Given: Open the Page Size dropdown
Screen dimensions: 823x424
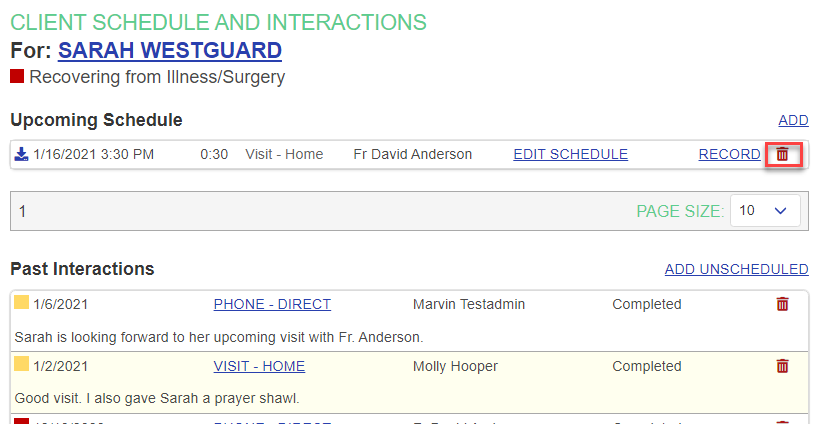Looking at the screenshot, I should (x=765, y=211).
